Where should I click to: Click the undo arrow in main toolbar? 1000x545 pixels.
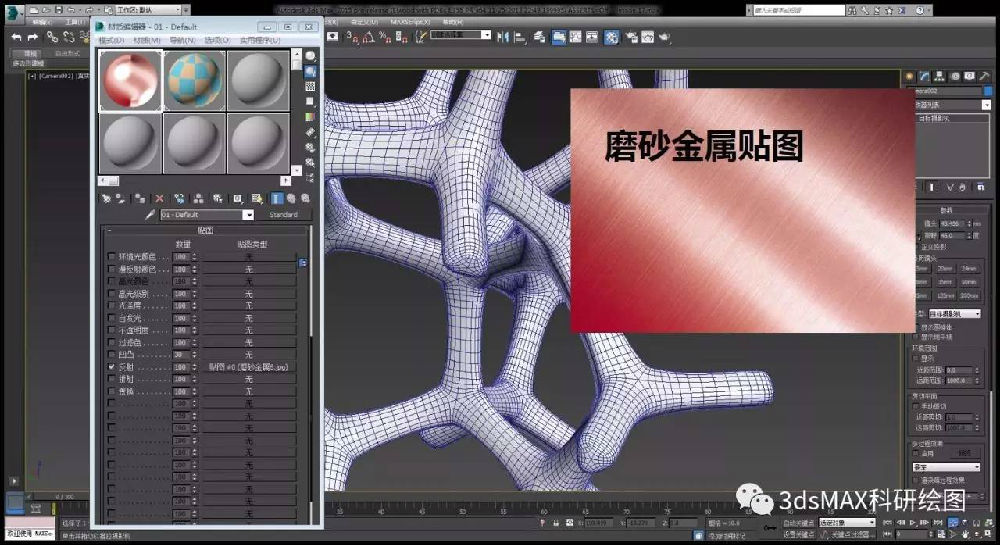coord(17,36)
